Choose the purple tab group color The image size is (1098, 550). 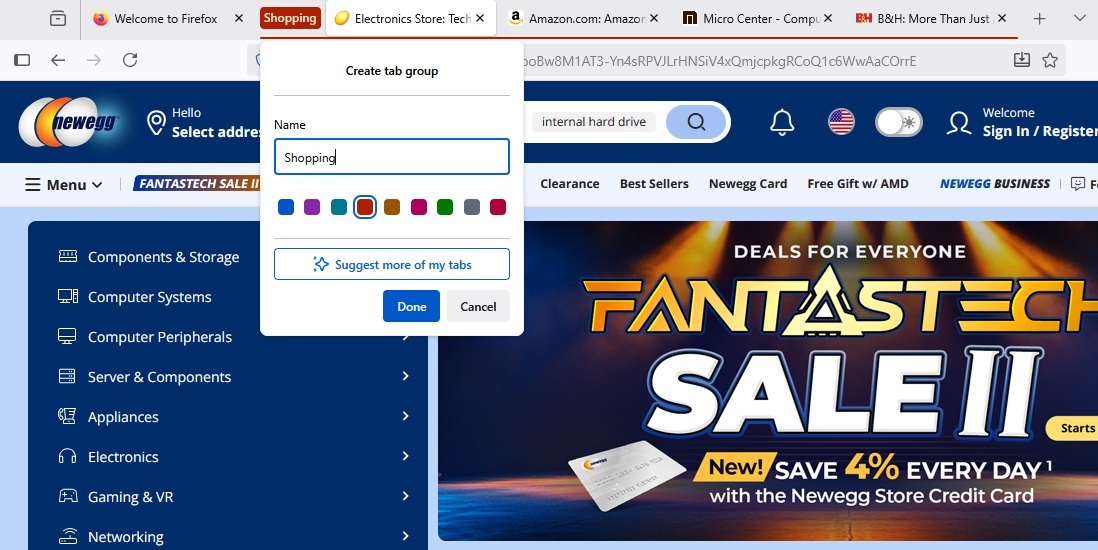312,207
